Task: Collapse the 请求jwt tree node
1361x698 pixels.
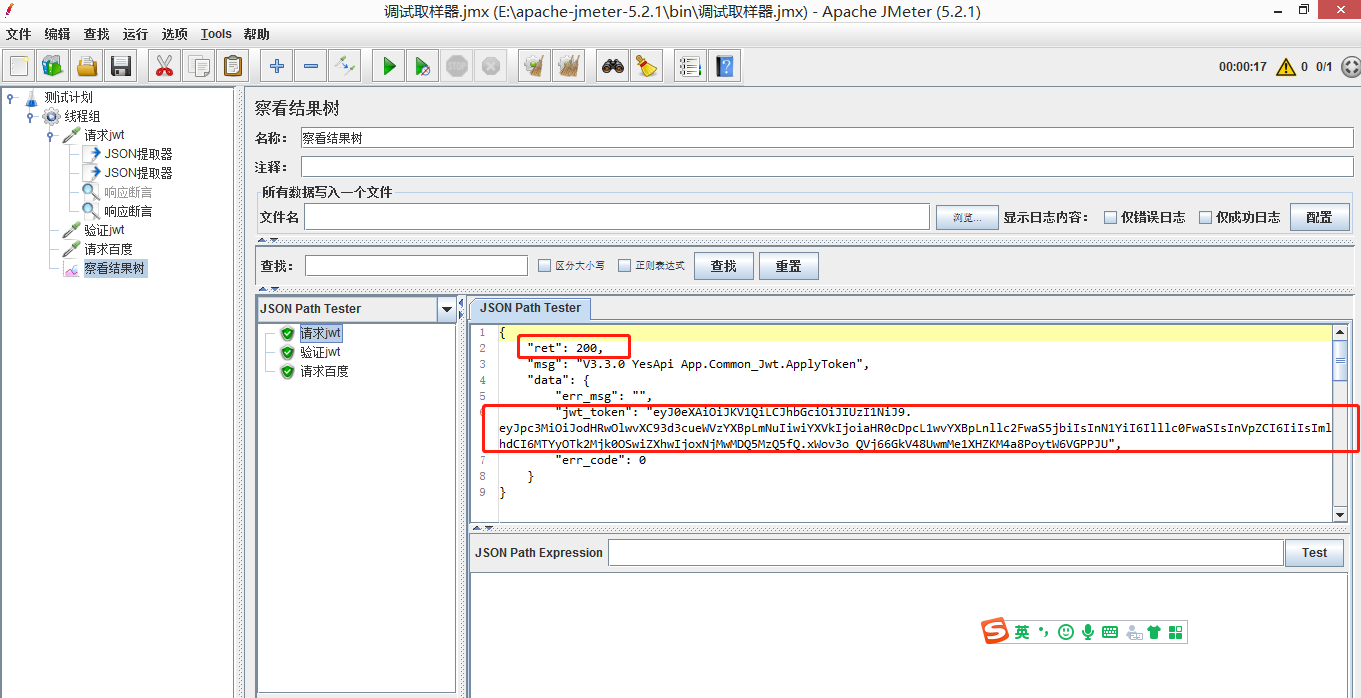Action: (50, 135)
